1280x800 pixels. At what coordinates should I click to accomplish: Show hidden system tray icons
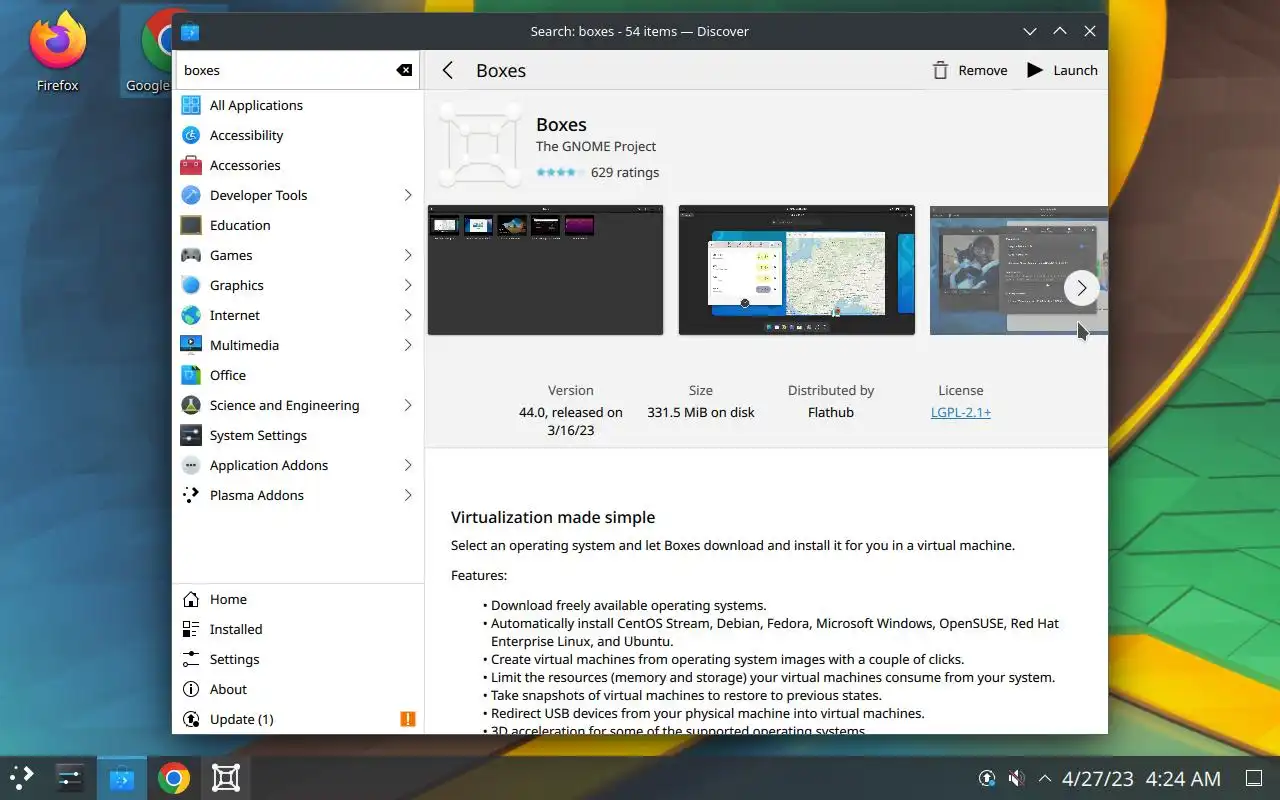click(1045, 778)
